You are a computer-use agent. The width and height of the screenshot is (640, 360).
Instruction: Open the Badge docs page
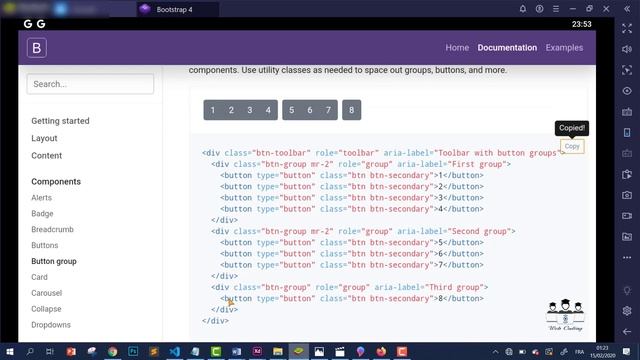[x=42, y=213]
